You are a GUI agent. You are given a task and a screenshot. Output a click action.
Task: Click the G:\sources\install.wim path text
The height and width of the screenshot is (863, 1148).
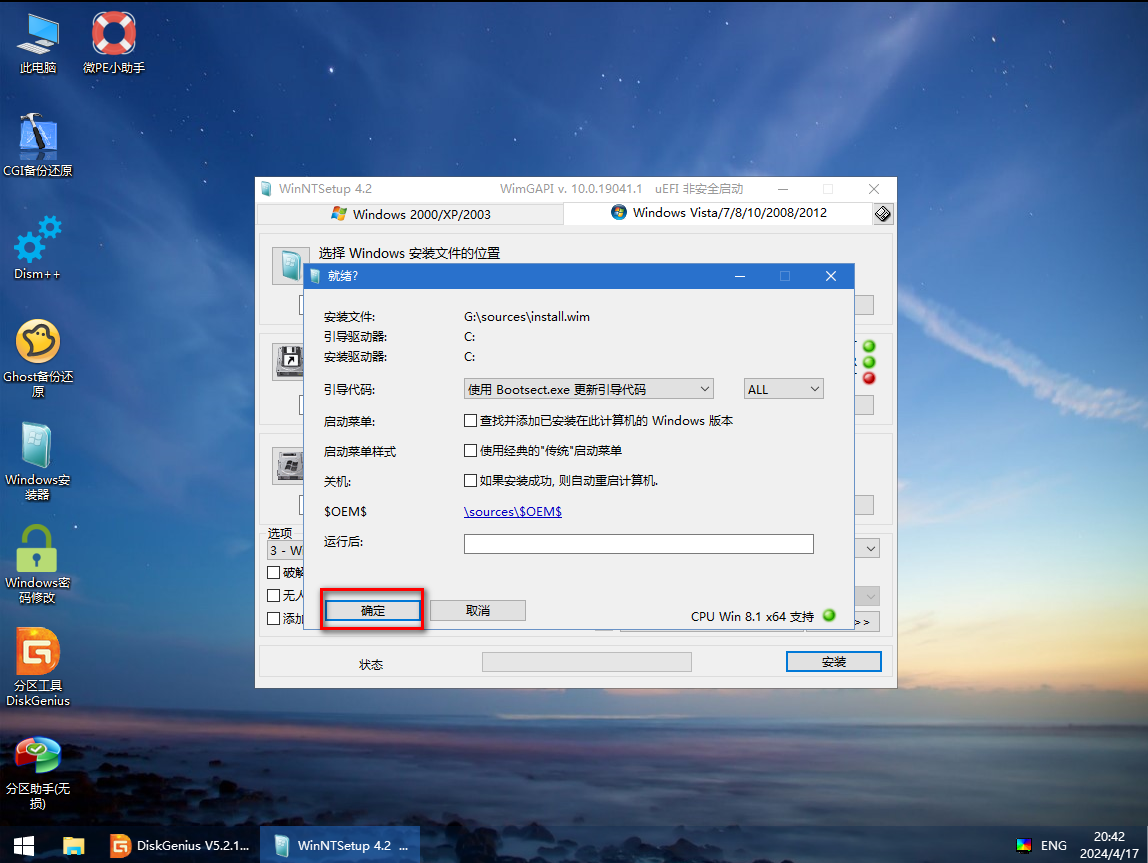[526, 317]
